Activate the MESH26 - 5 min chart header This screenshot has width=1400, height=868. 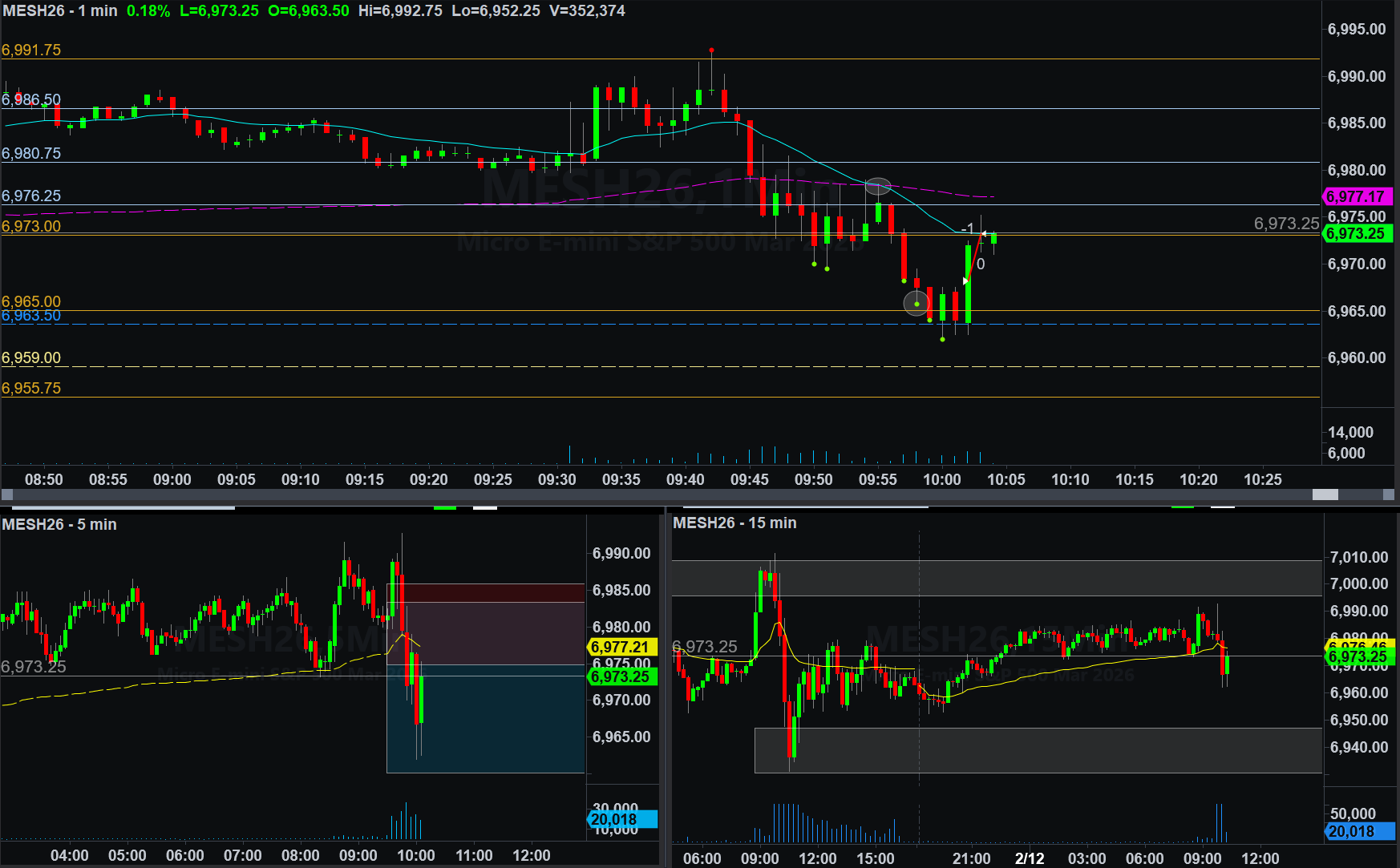point(59,524)
